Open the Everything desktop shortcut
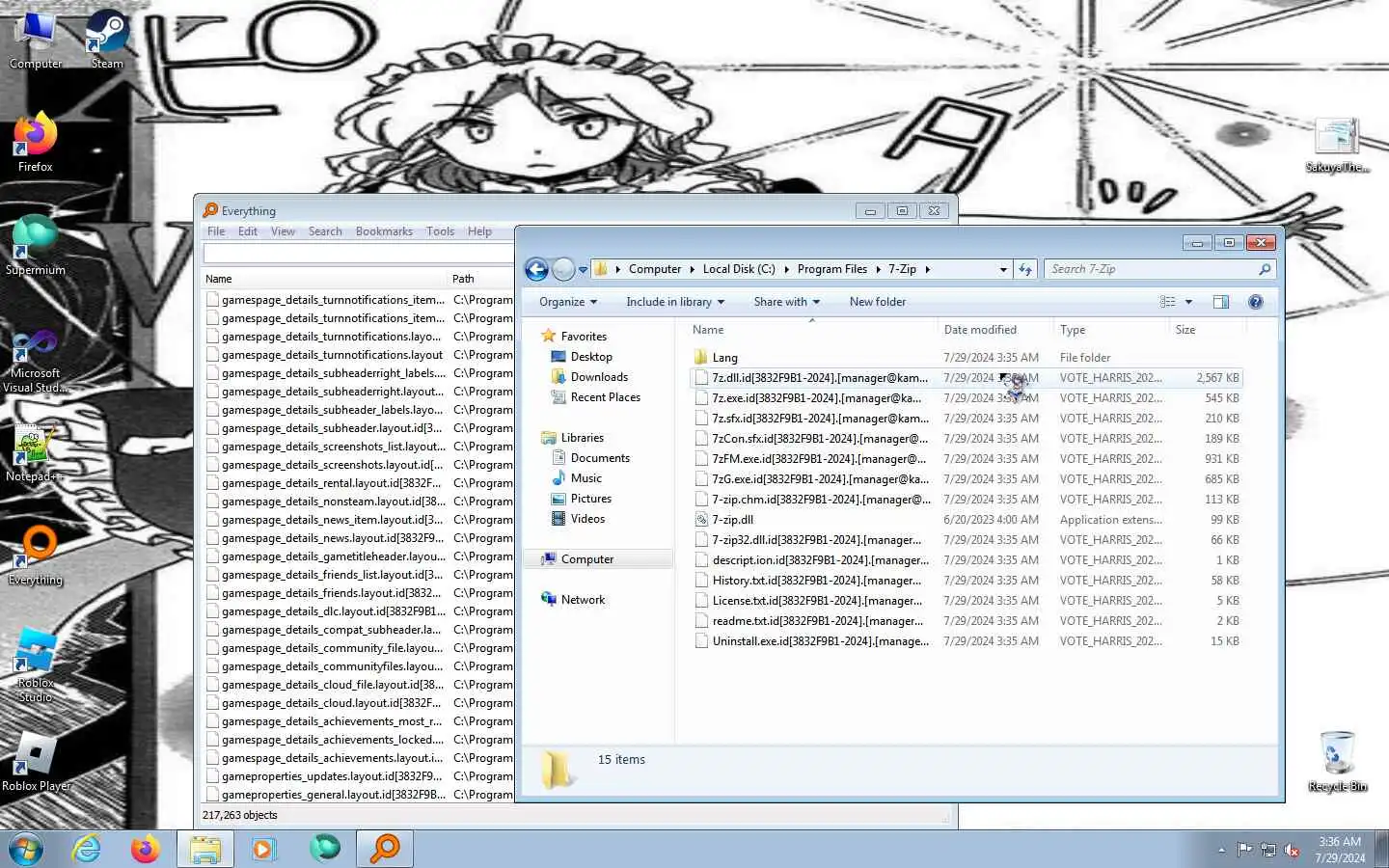Image resolution: width=1389 pixels, height=868 pixels. point(36,555)
